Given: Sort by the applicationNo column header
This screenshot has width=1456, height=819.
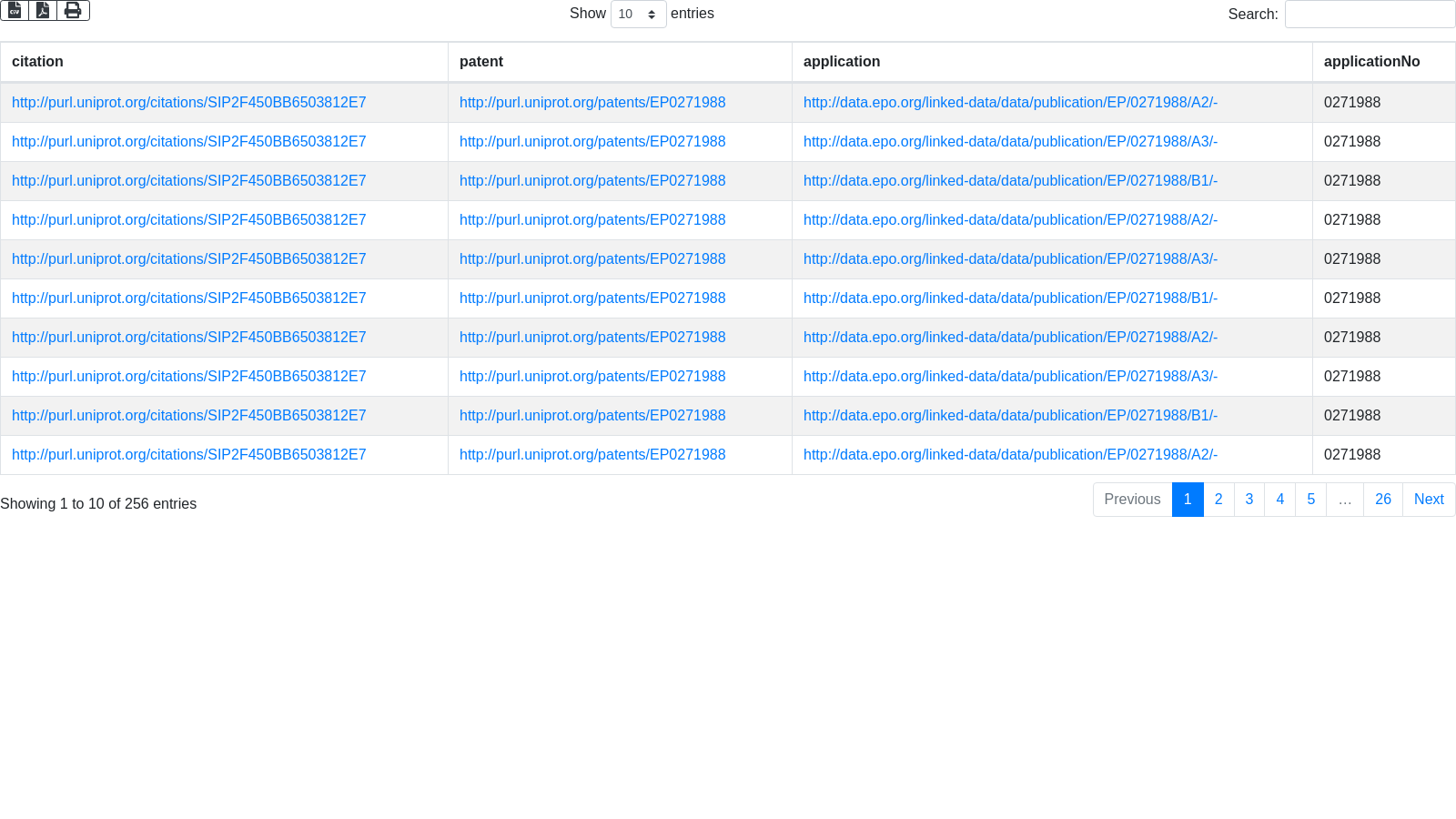Looking at the screenshot, I should click(1371, 62).
